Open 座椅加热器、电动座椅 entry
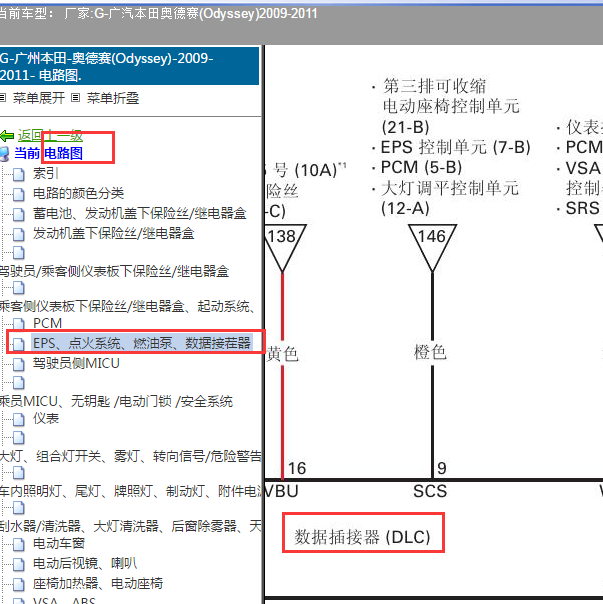The height and width of the screenshot is (604, 603). pos(98,583)
